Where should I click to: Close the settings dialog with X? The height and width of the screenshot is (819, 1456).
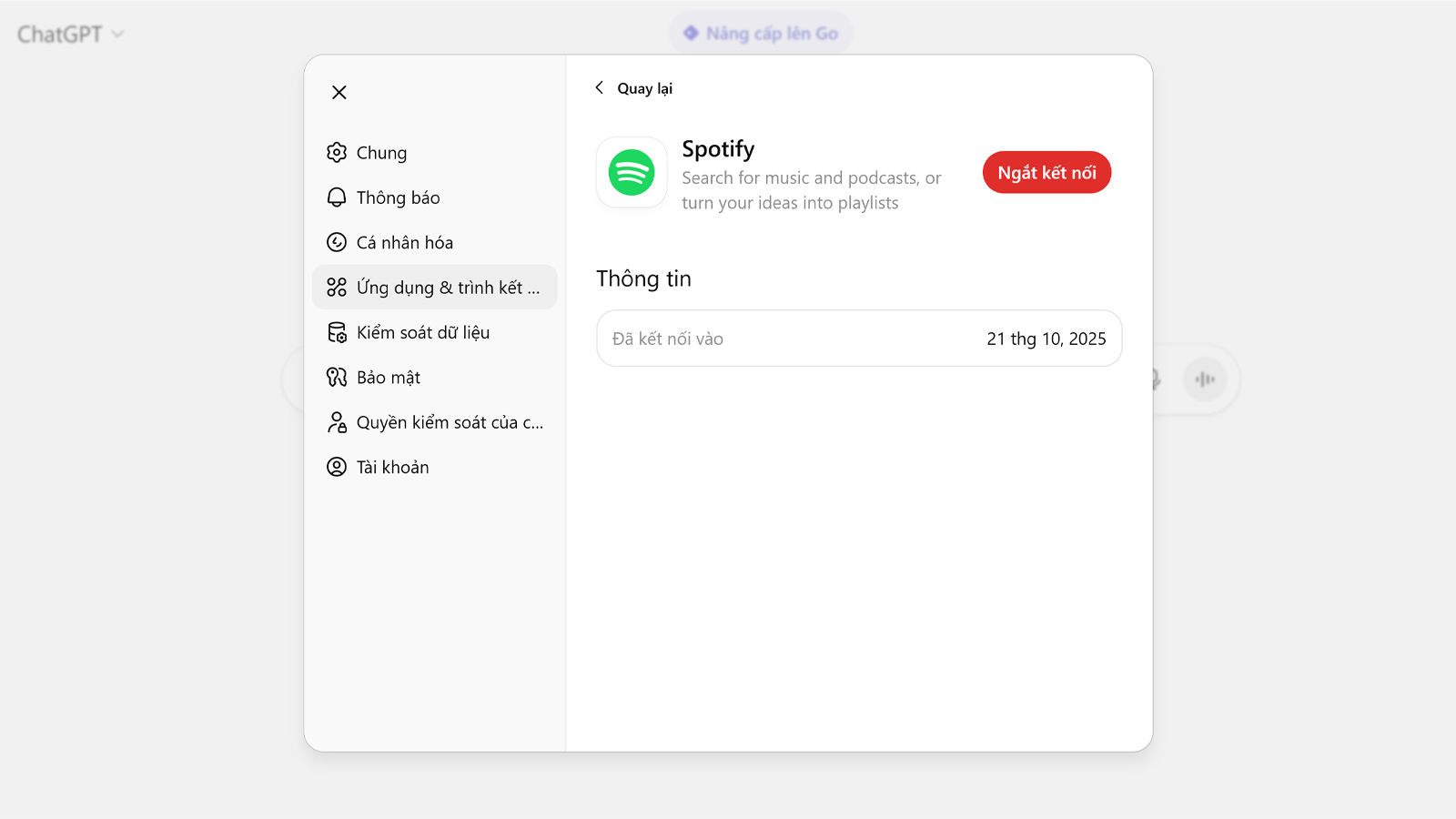tap(339, 92)
